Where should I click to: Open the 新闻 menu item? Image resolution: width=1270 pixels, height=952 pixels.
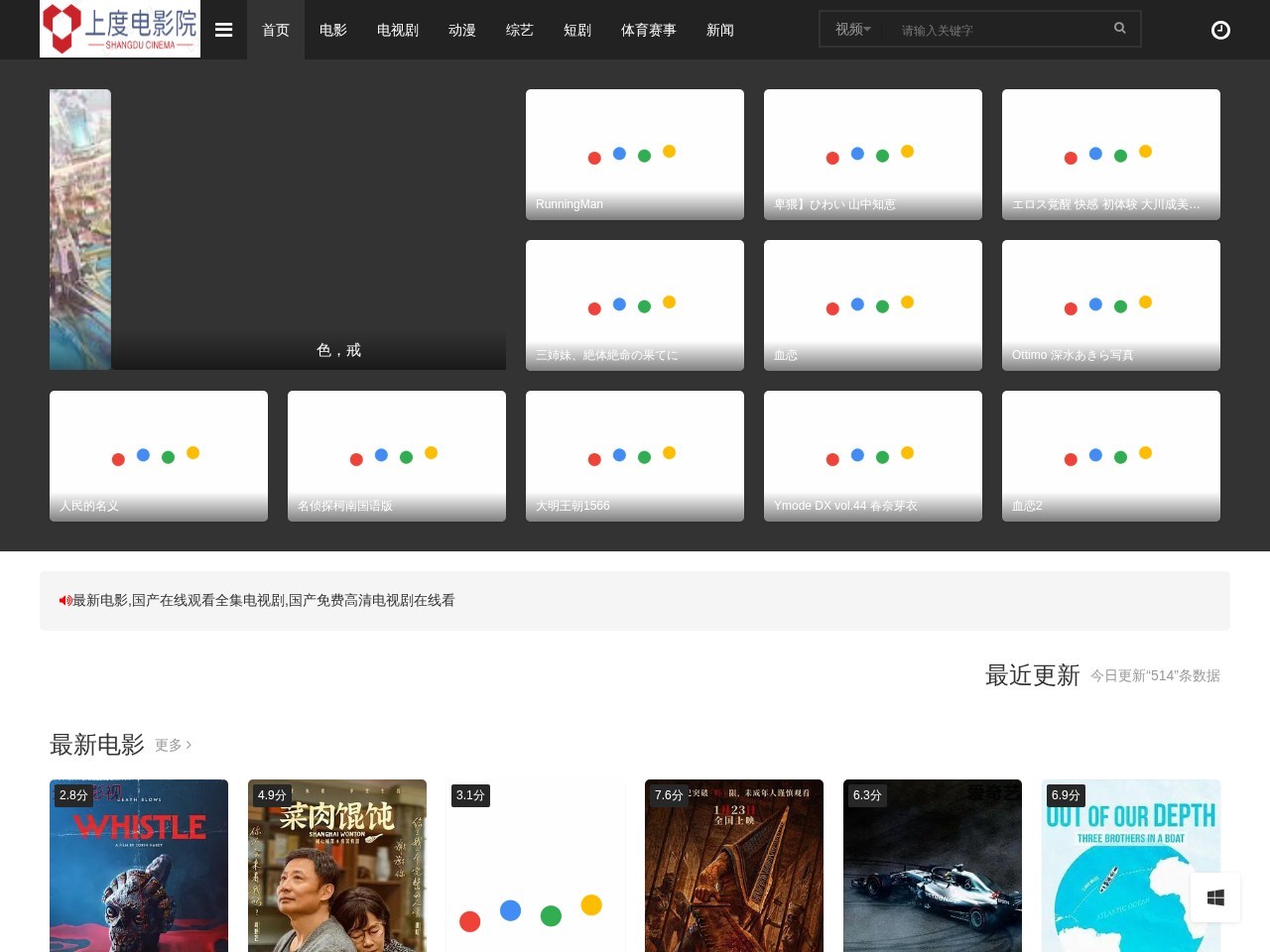tap(720, 30)
